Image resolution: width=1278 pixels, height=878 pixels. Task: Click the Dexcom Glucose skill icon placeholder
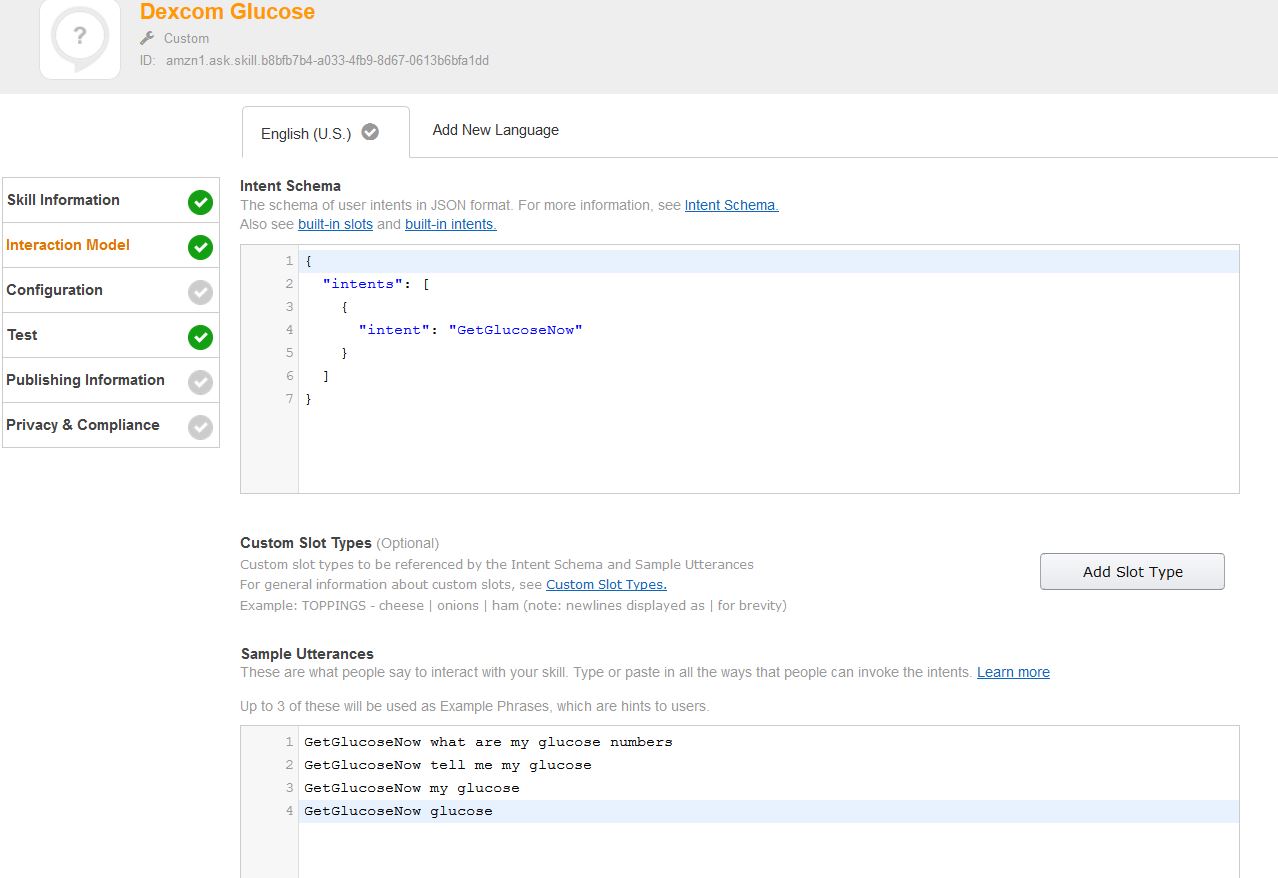[x=80, y=39]
